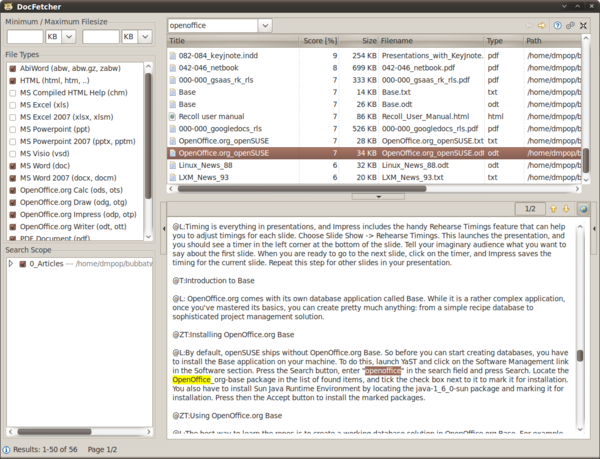Click OpenOffice.org Draw (odg, otg) label
The width and height of the screenshot is (600, 459).
(x=73, y=202)
